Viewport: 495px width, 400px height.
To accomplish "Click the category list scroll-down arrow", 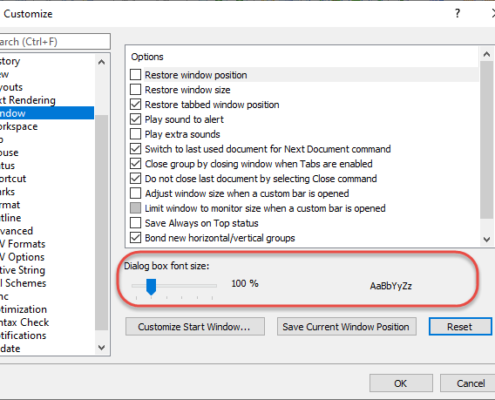I will 102,348.
